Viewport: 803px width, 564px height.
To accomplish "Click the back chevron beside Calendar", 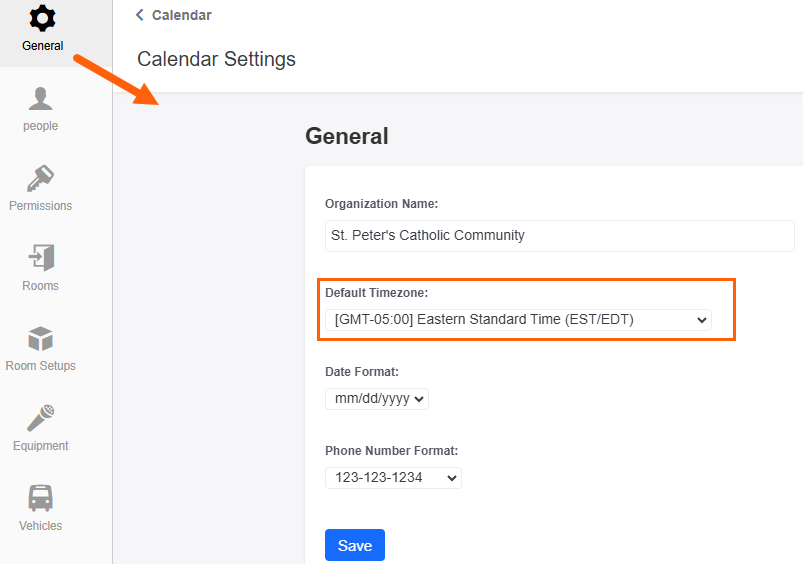I will 139,15.
